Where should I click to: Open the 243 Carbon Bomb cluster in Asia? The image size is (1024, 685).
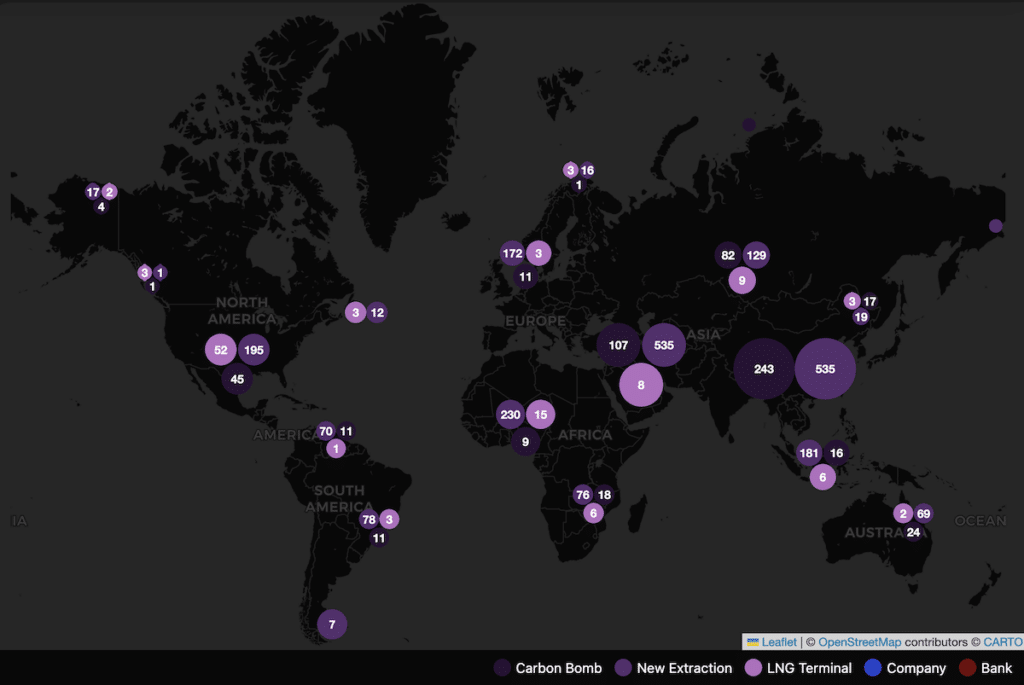click(x=764, y=369)
